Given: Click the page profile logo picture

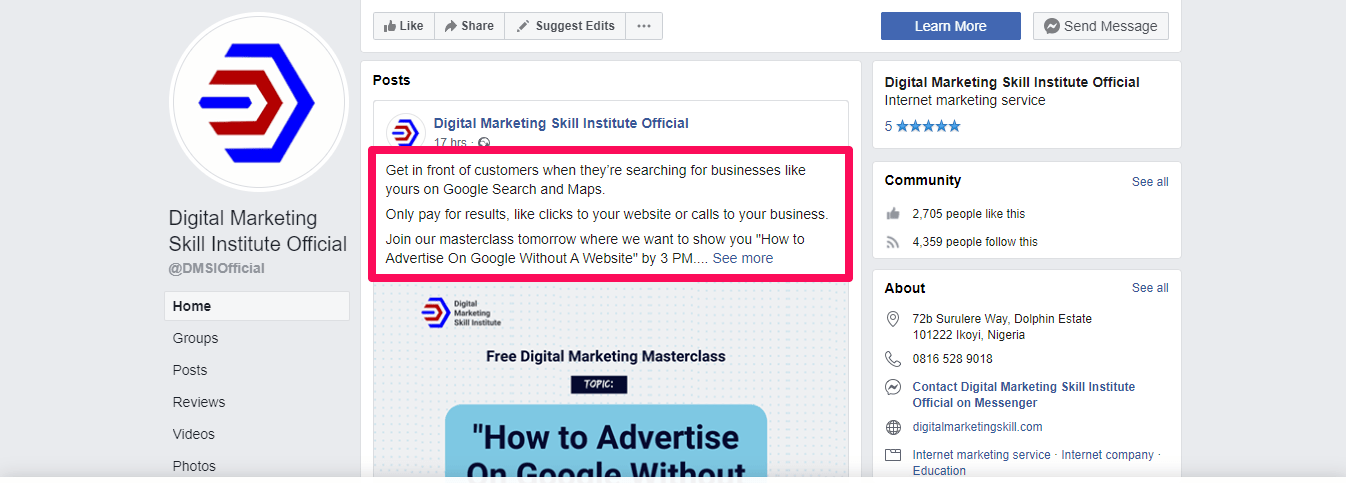Looking at the screenshot, I should tap(259, 103).
